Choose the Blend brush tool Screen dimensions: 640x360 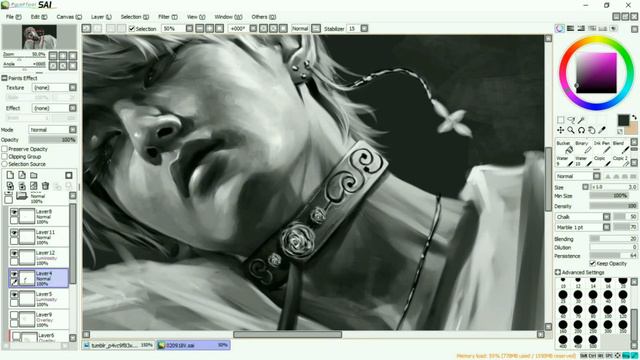620,147
